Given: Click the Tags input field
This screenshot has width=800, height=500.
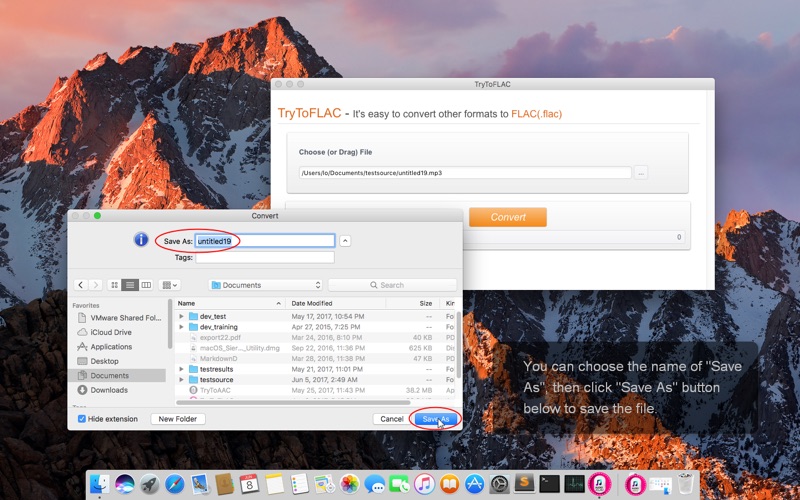Looking at the screenshot, I should point(265,257).
